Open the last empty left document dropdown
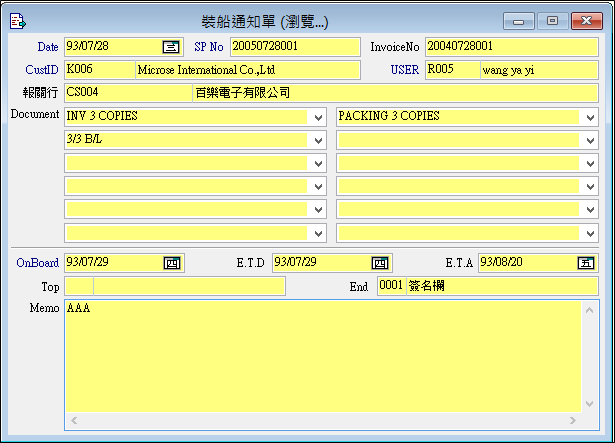This screenshot has height=443, width=615. (x=318, y=233)
